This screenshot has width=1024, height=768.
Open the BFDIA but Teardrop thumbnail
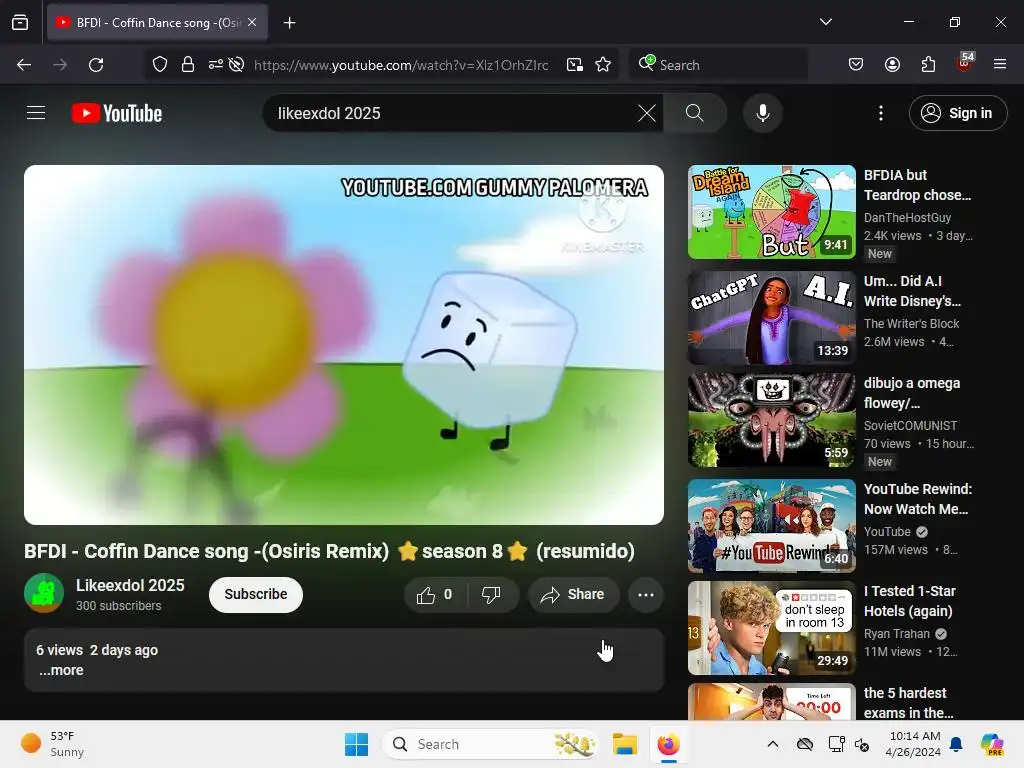[x=772, y=212]
